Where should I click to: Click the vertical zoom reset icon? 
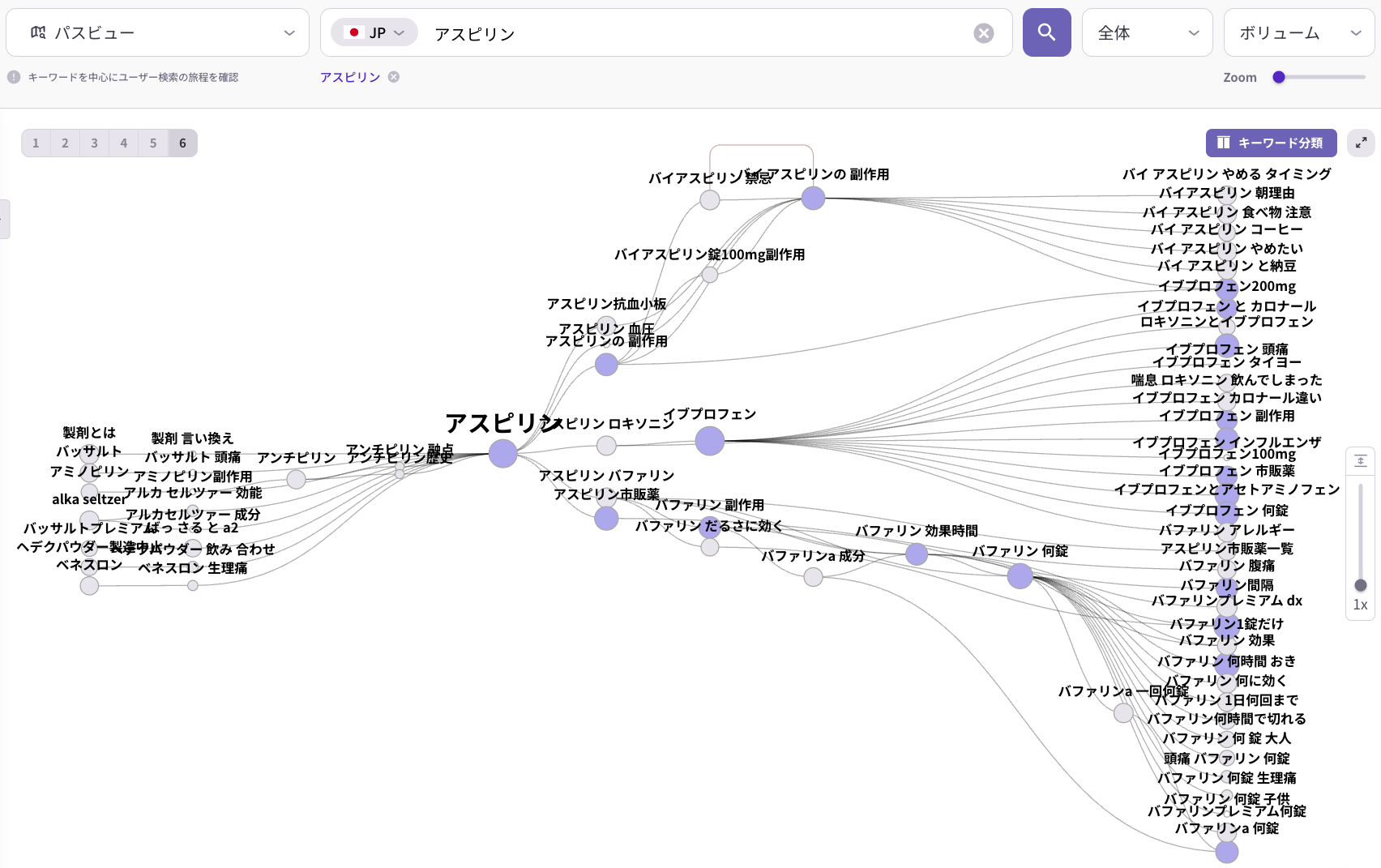click(1360, 461)
